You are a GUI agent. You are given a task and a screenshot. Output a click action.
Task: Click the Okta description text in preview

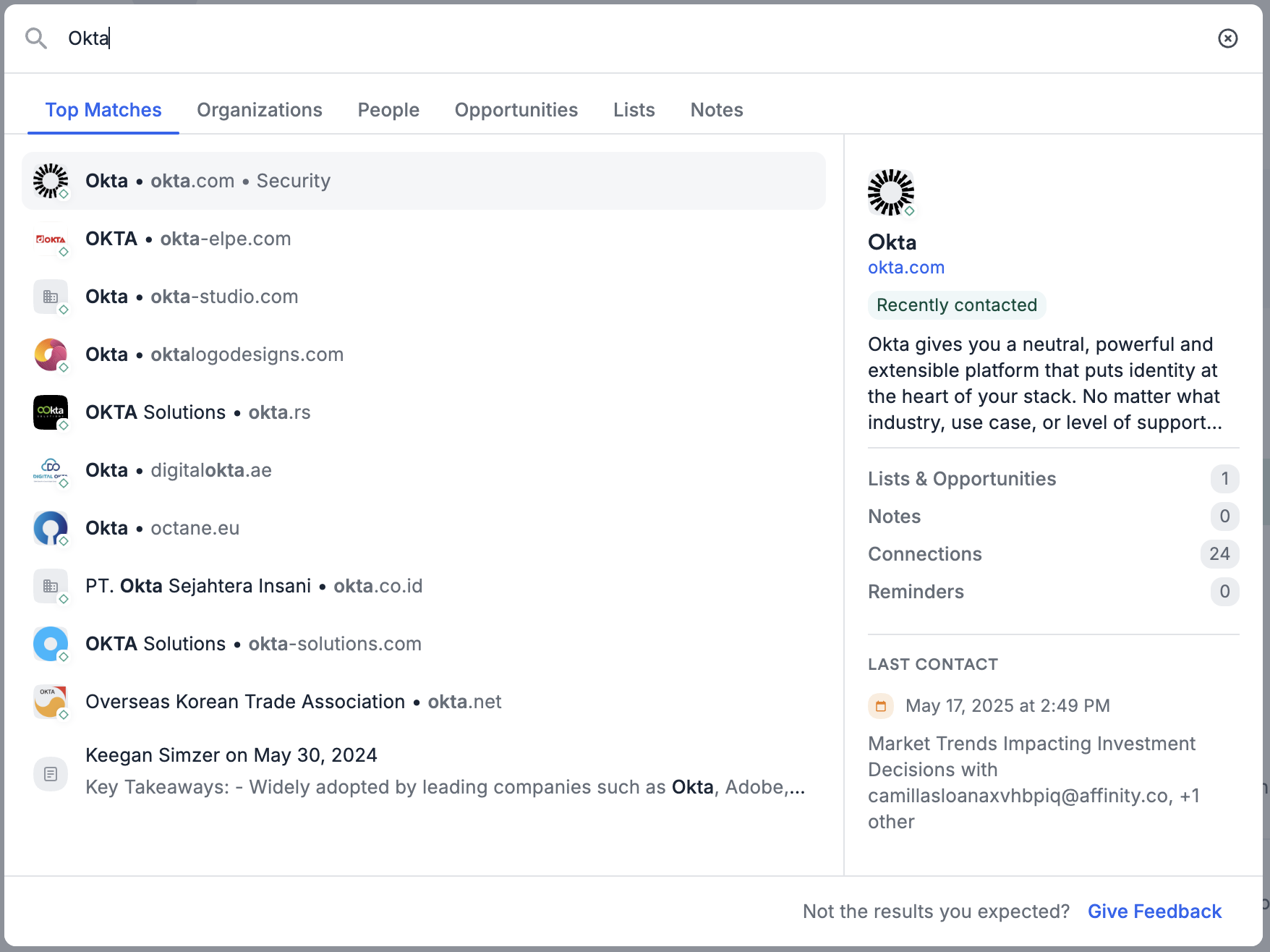coord(1045,383)
